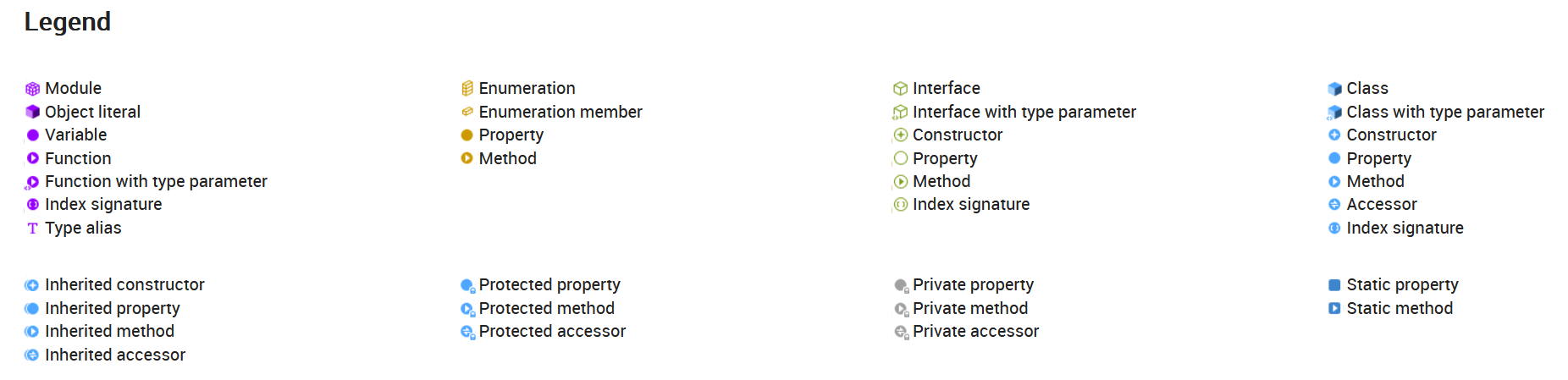The image size is (1568, 380).
Task: Click the purple Module icon
Action: click(32, 89)
